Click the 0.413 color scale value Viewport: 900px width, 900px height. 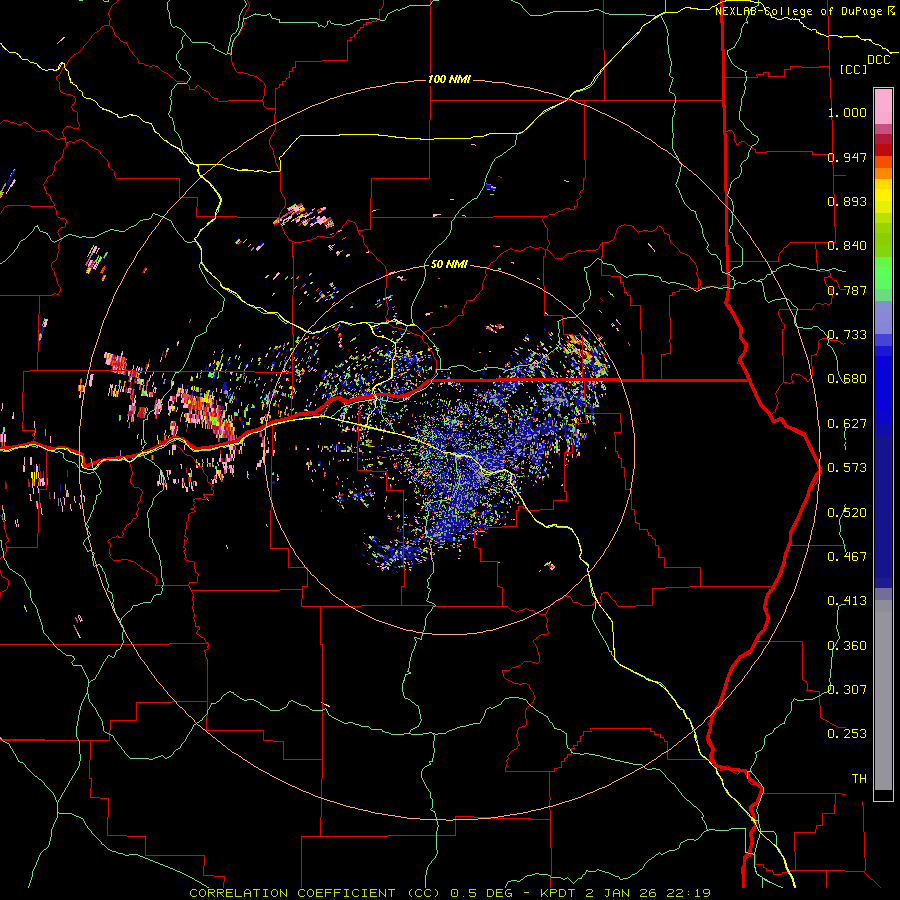pyautogui.click(x=847, y=601)
